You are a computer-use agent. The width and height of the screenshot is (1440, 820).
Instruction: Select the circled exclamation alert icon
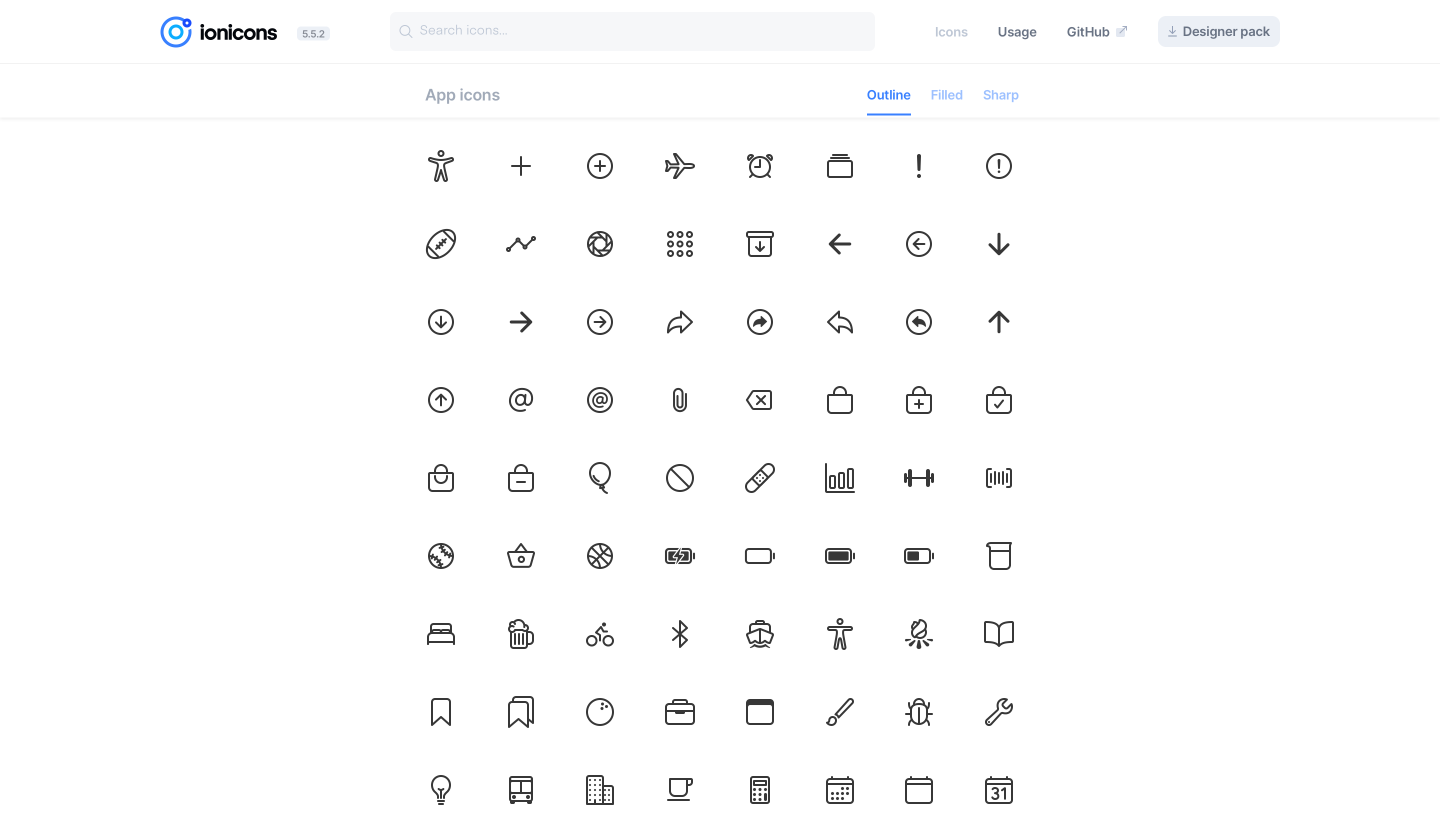tap(999, 166)
